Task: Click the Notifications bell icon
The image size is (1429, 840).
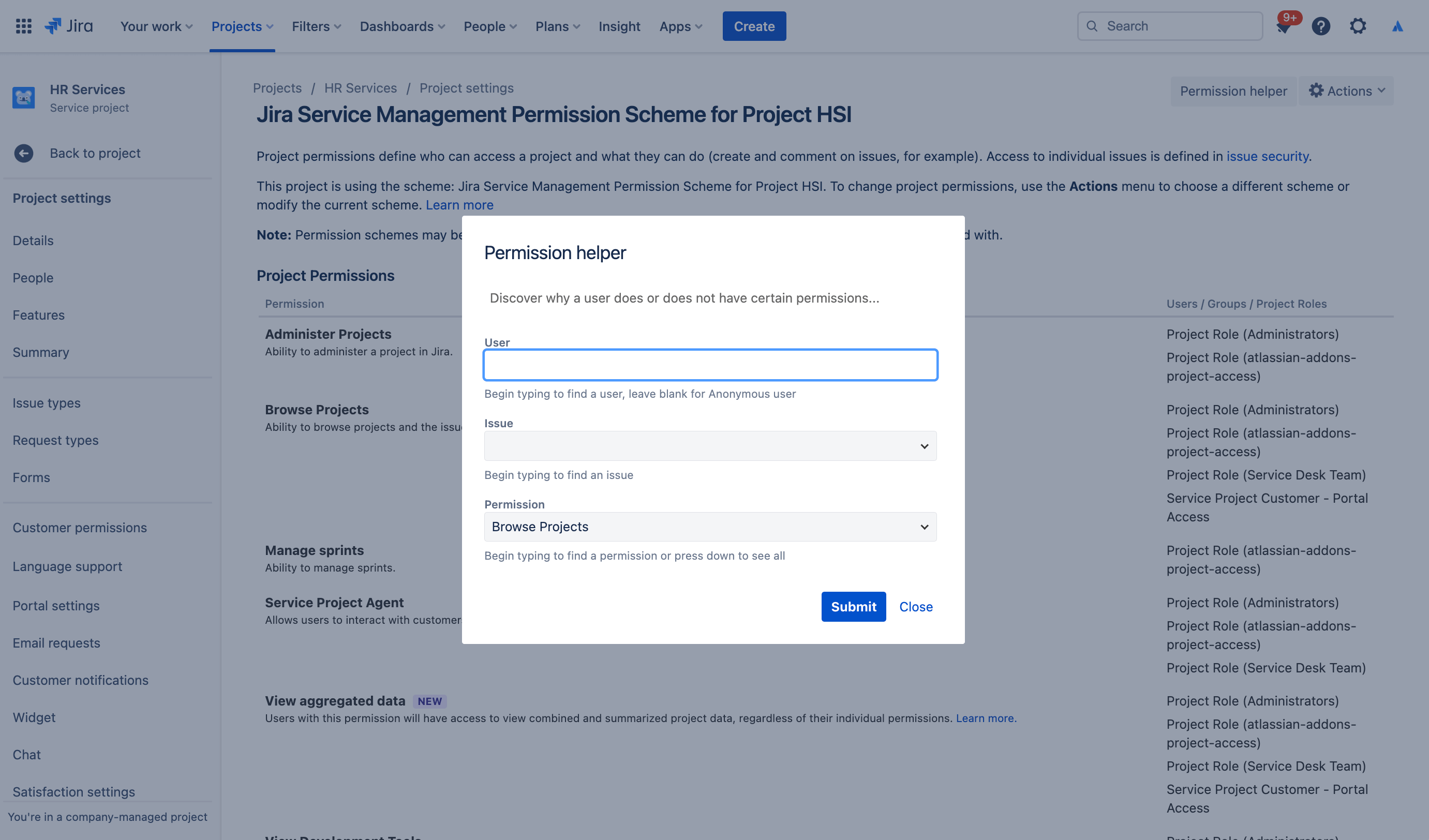Action: click(x=1283, y=26)
